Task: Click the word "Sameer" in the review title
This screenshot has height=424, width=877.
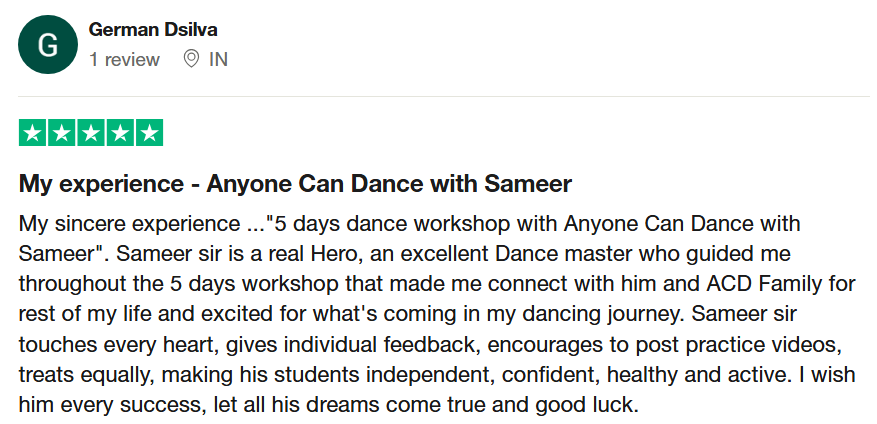Action: 528,184
